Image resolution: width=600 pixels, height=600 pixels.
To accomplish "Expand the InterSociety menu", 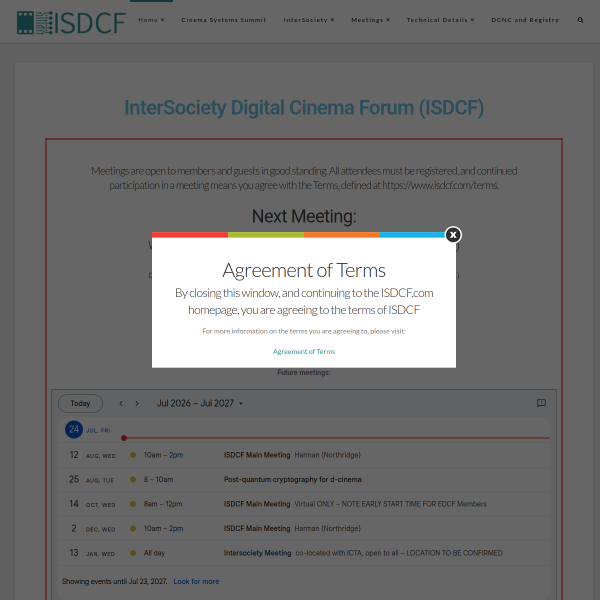I will 309,20.
